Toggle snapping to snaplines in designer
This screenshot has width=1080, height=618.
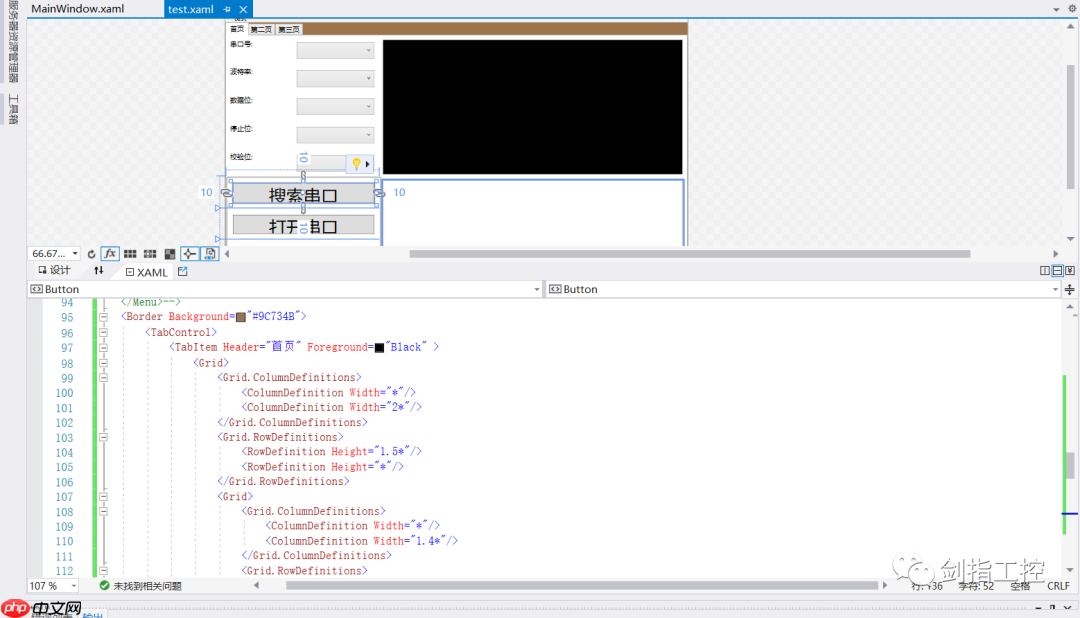coord(190,254)
